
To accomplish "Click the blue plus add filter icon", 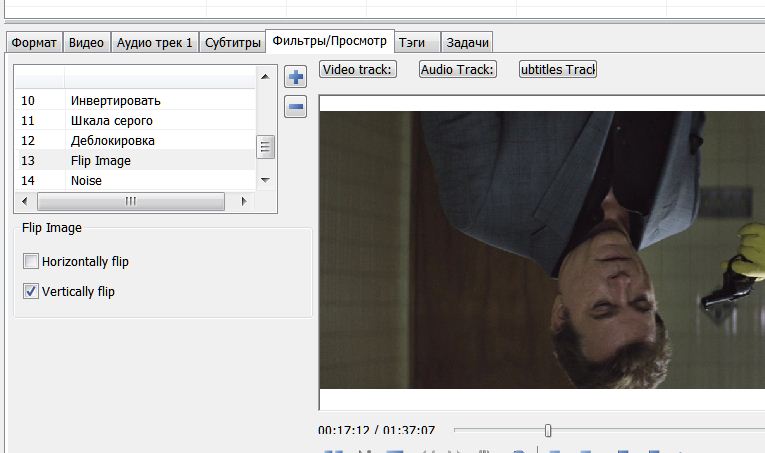I will click(x=296, y=78).
